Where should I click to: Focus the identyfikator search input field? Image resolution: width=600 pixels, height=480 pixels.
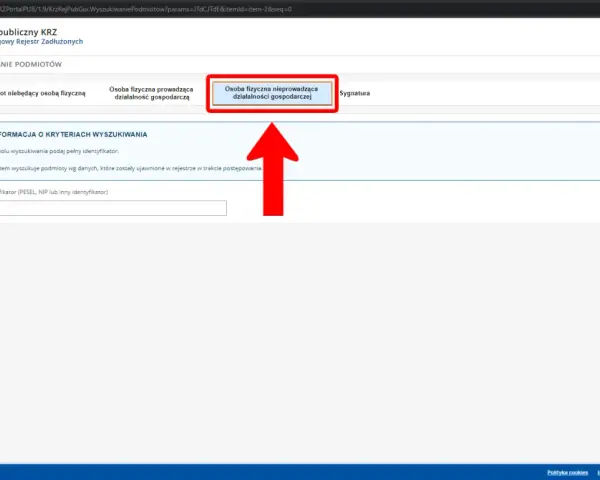pos(113,208)
